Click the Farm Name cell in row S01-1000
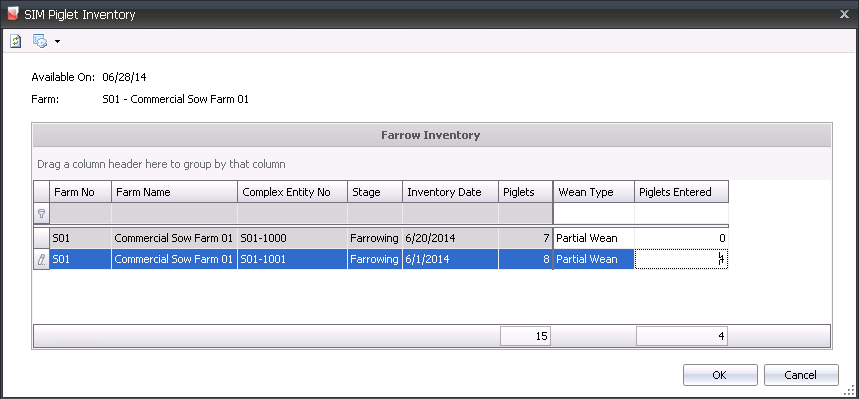Image resolution: width=859 pixels, height=399 pixels. click(x=175, y=238)
